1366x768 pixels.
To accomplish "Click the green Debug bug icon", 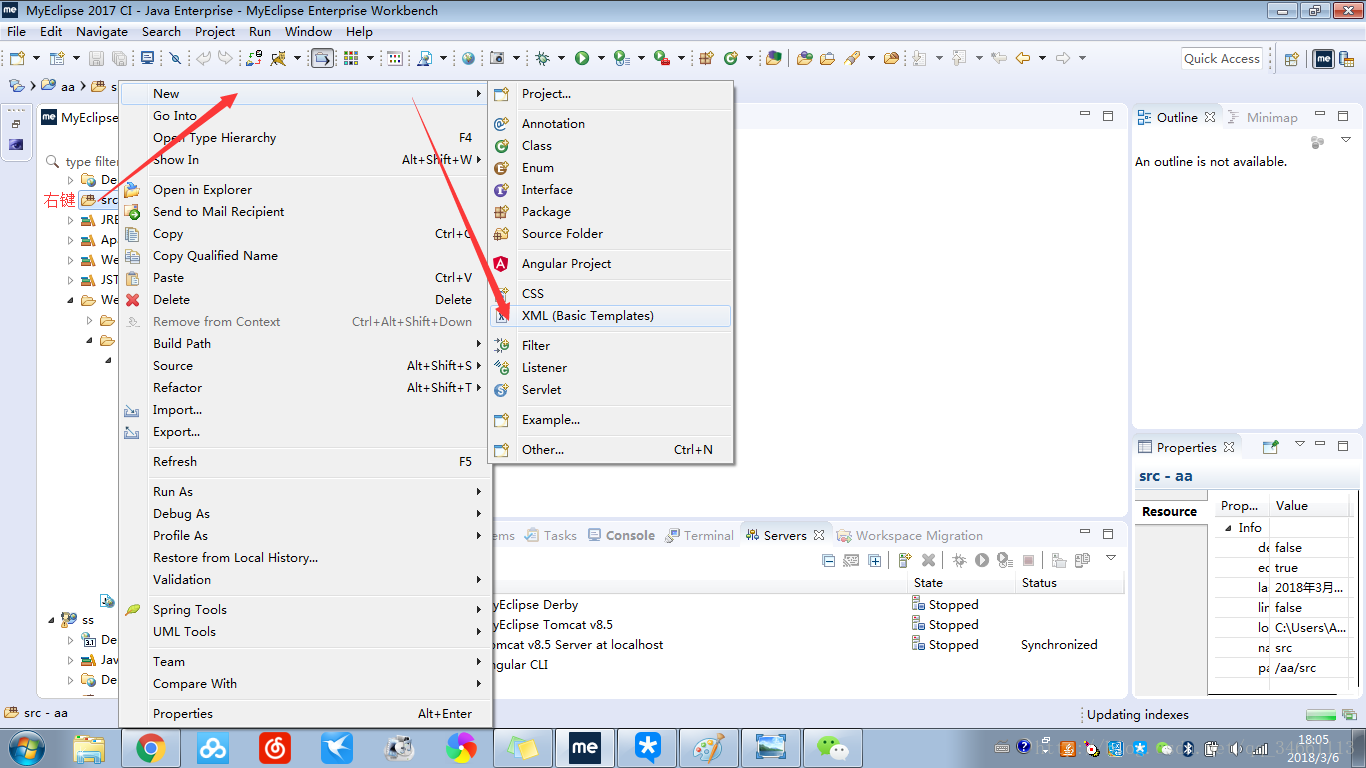I will (542, 58).
